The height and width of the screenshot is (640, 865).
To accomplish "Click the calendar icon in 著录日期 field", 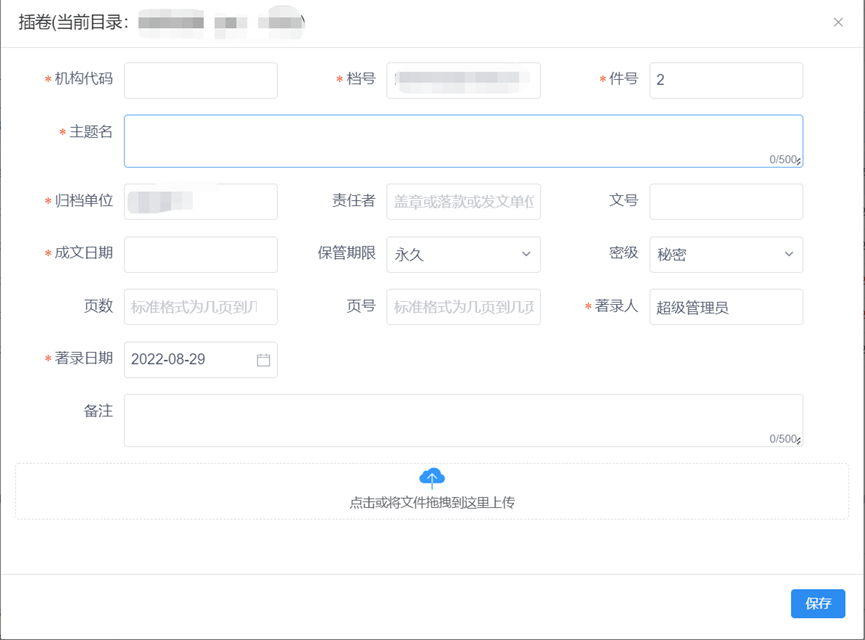I will [264, 360].
